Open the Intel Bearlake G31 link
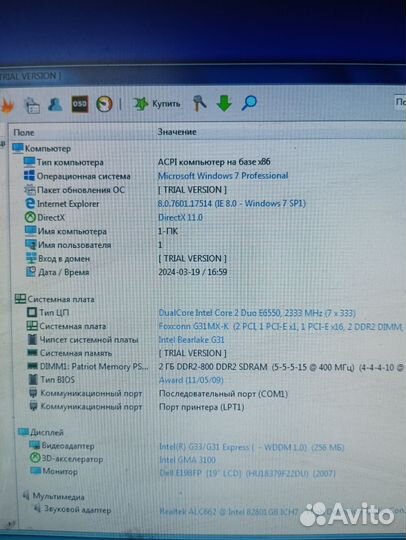The height and width of the screenshot is (540, 406). 191,340
